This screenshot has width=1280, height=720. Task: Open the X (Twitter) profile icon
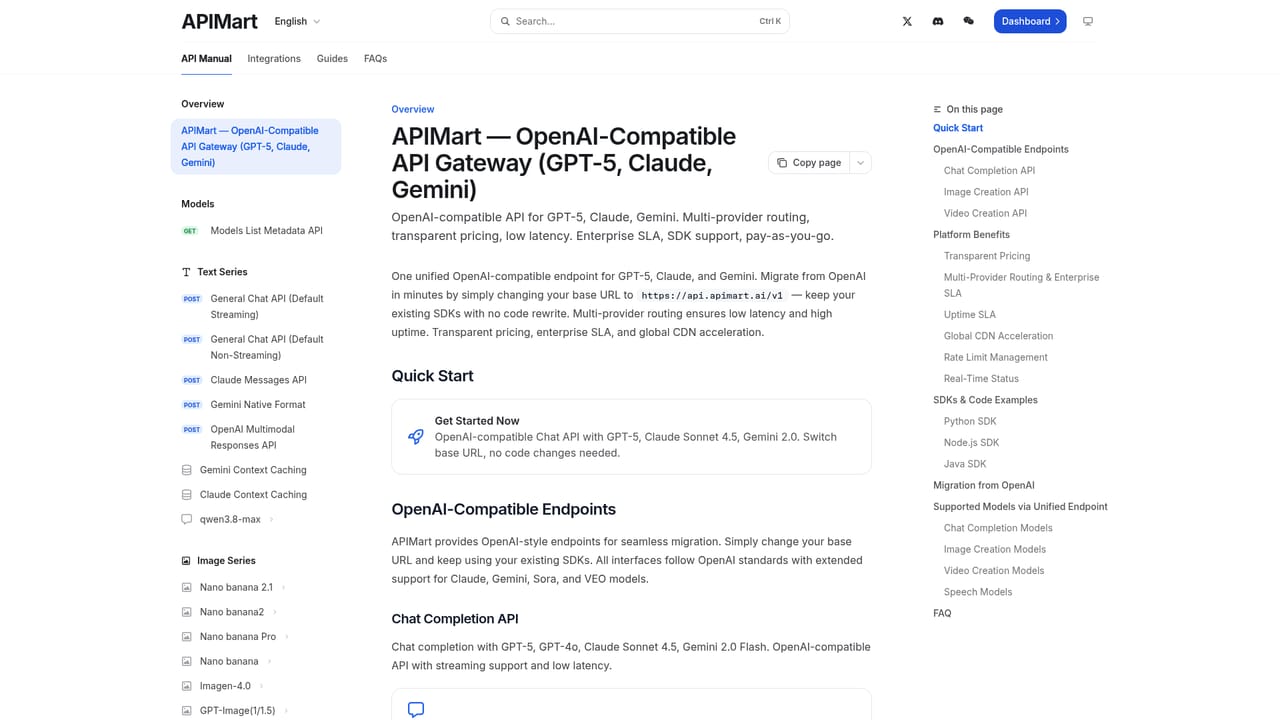click(x=907, y=21)
